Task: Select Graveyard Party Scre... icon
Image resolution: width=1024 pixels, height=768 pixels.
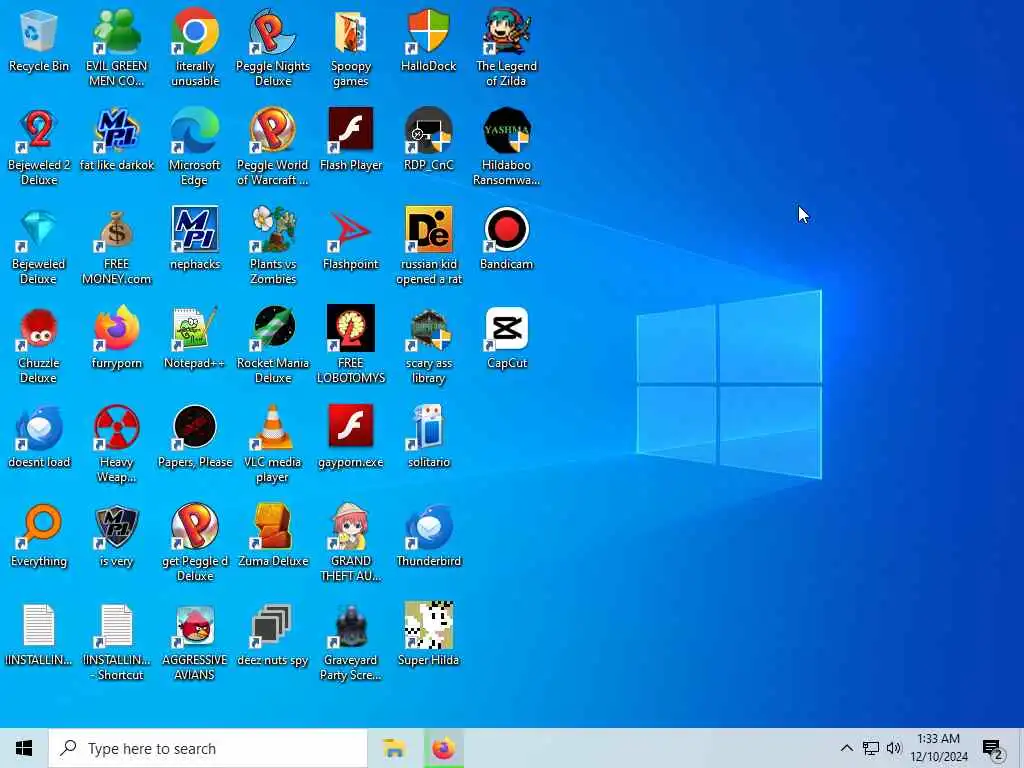Action: 351,642
